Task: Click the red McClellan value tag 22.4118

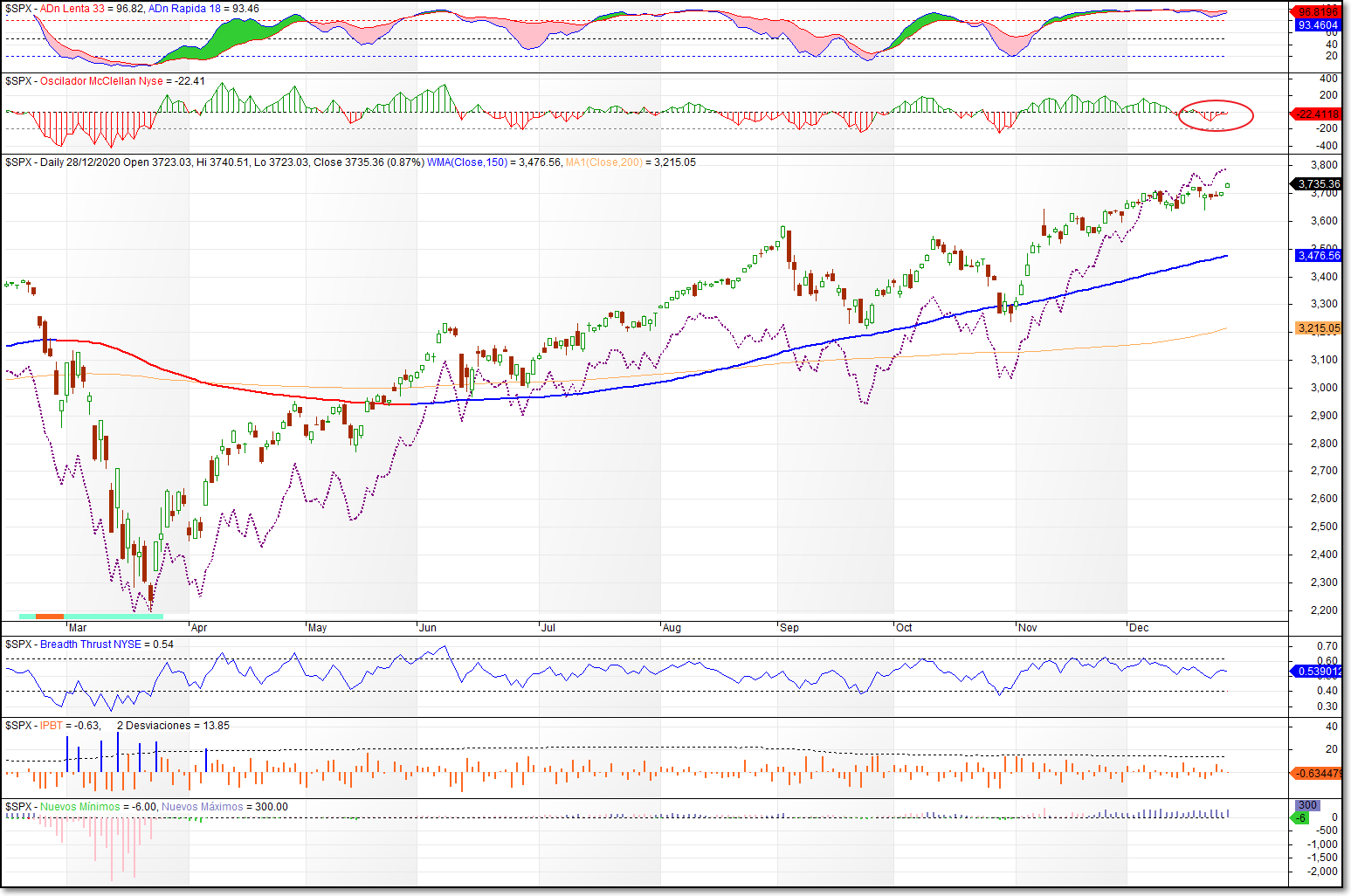Action: (1318, 114)
